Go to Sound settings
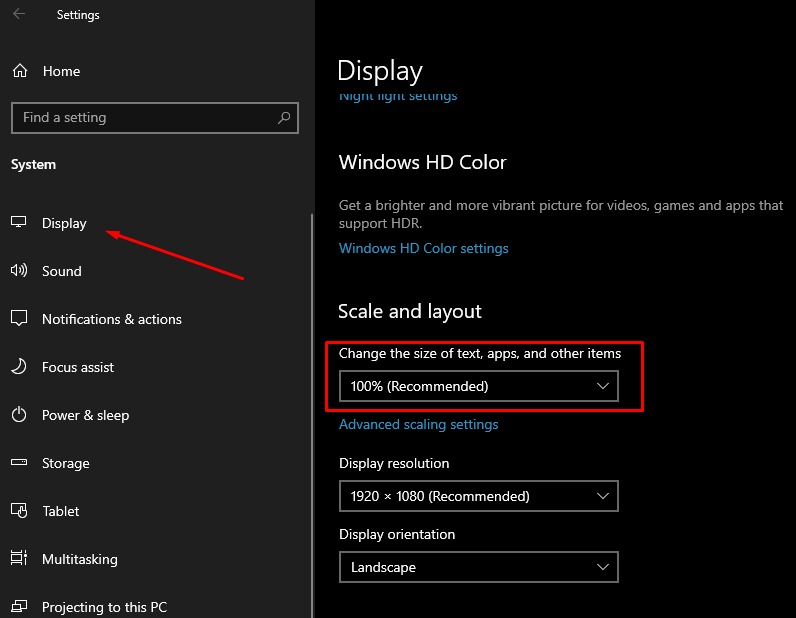 [x=61, y=271]
